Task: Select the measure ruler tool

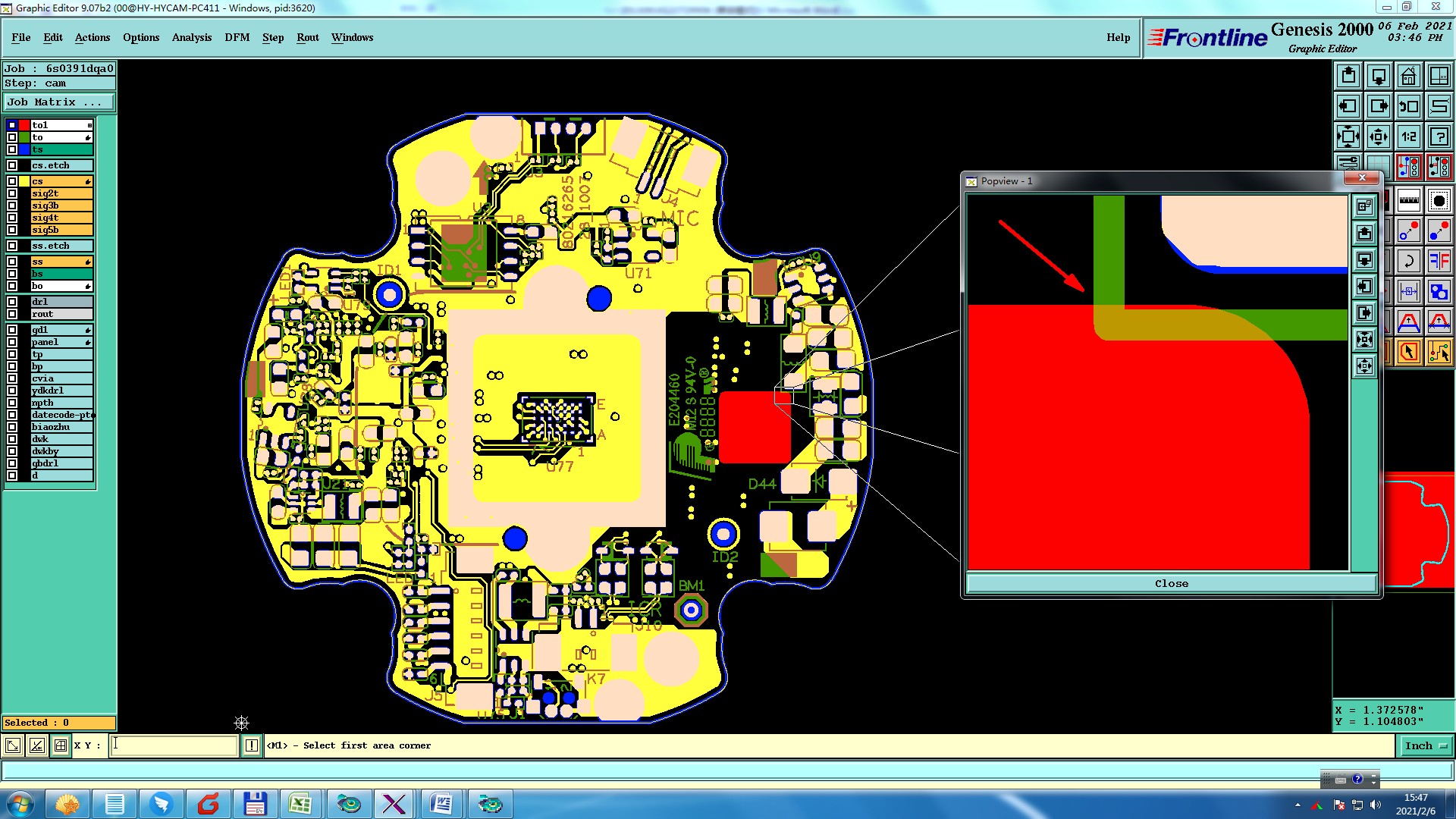Action: (1408, 201)
